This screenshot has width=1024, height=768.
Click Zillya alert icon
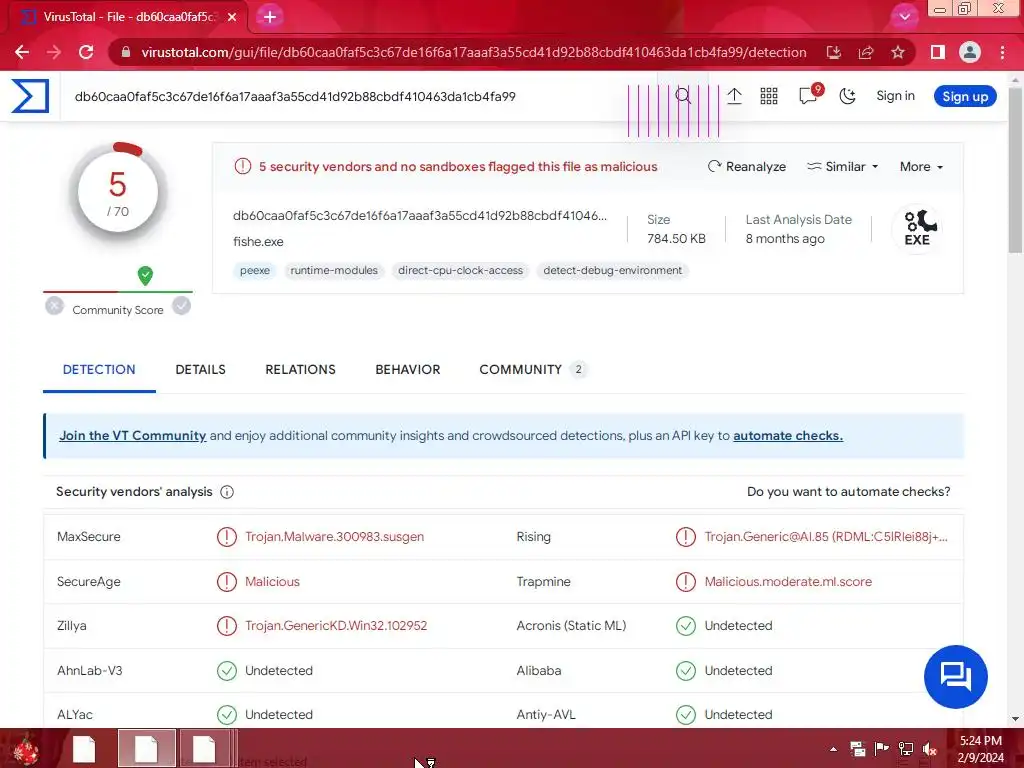tap(227, 626)
